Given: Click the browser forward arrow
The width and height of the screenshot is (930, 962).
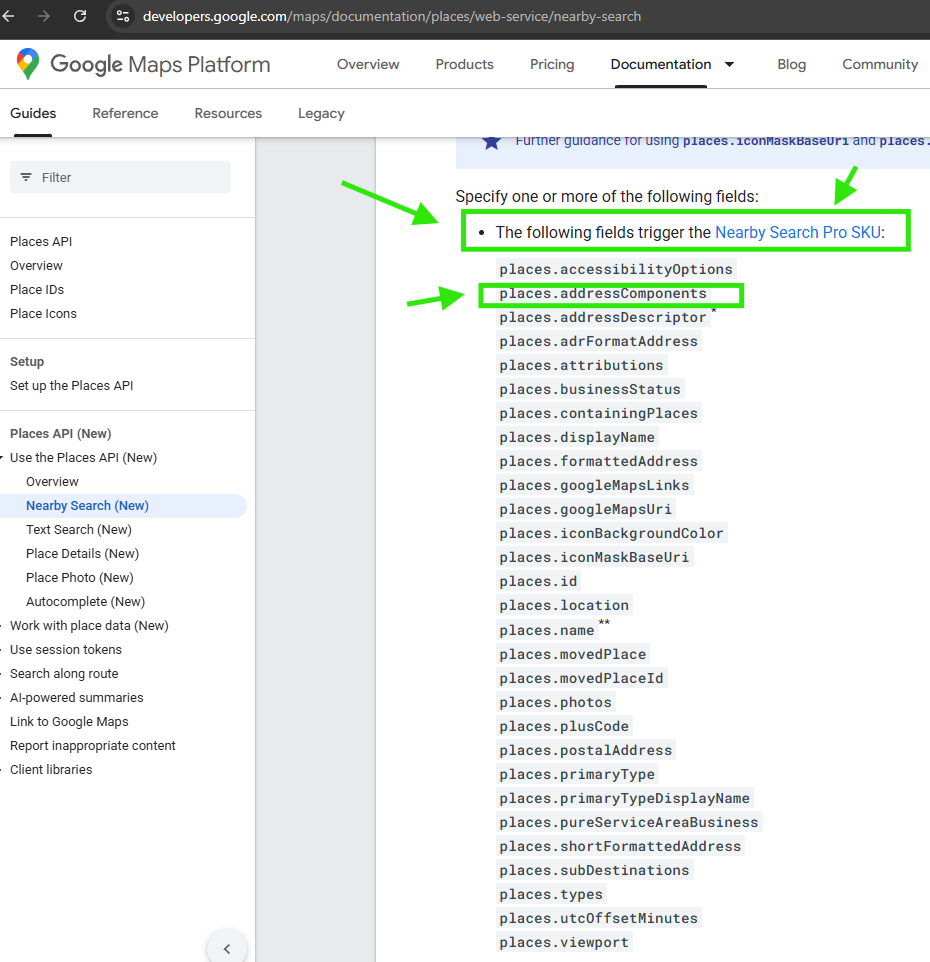Looking at the screenshot, I should pos(44,16).
